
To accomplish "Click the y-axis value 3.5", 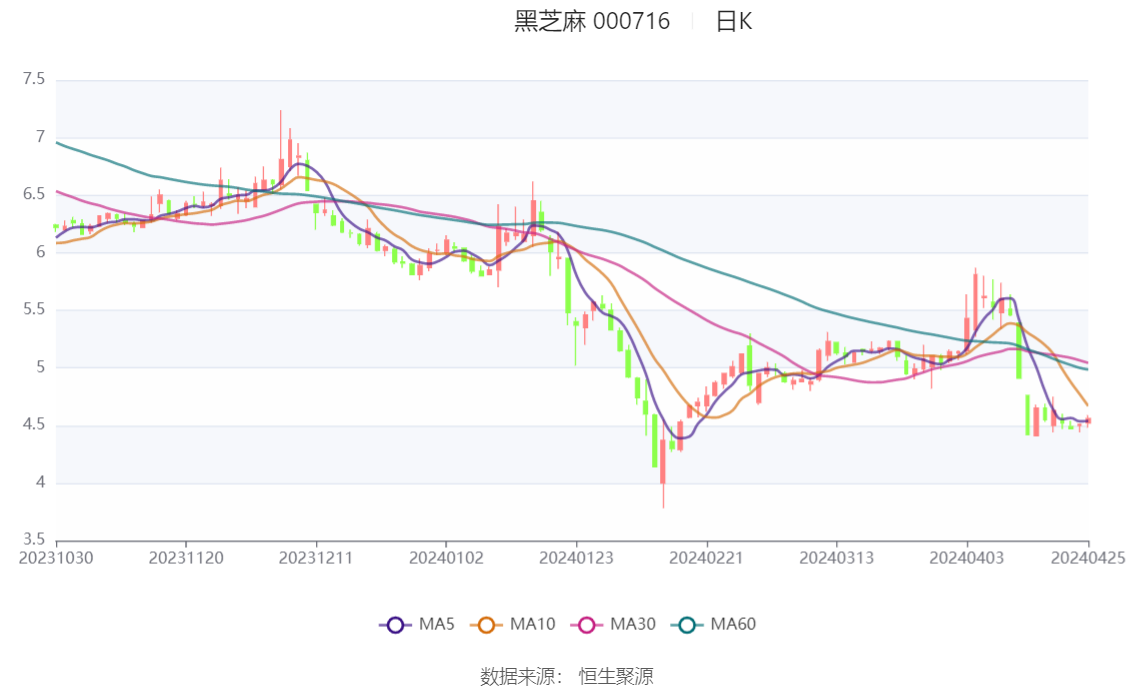I will [x=33, y=539].
